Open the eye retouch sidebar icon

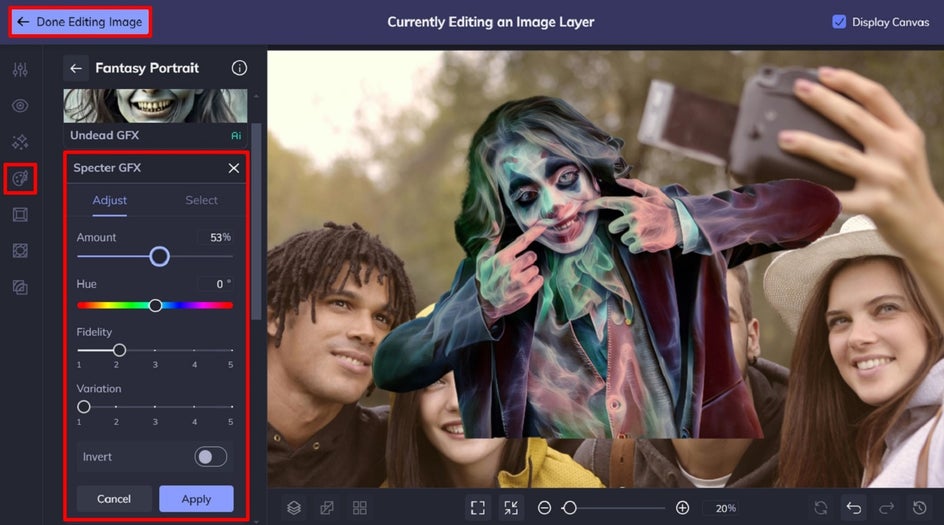pyautogui.click(x=20, y=106)
